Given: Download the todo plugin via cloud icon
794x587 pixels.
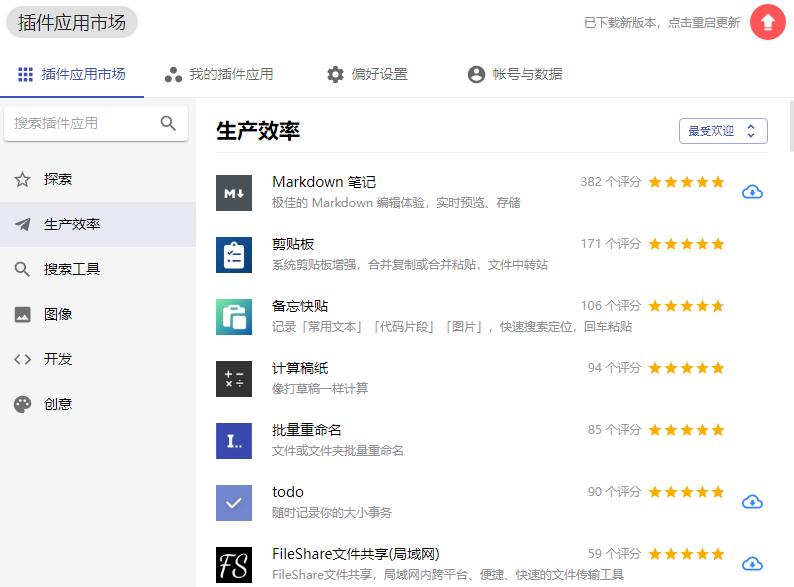Looking at the screenshot, I should click(752, 502).
